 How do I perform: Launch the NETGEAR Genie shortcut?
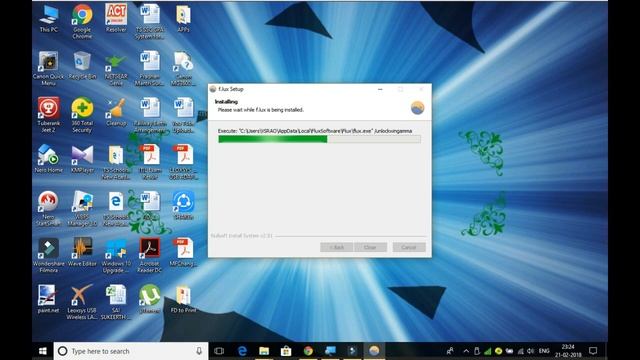tap(116, 70)
